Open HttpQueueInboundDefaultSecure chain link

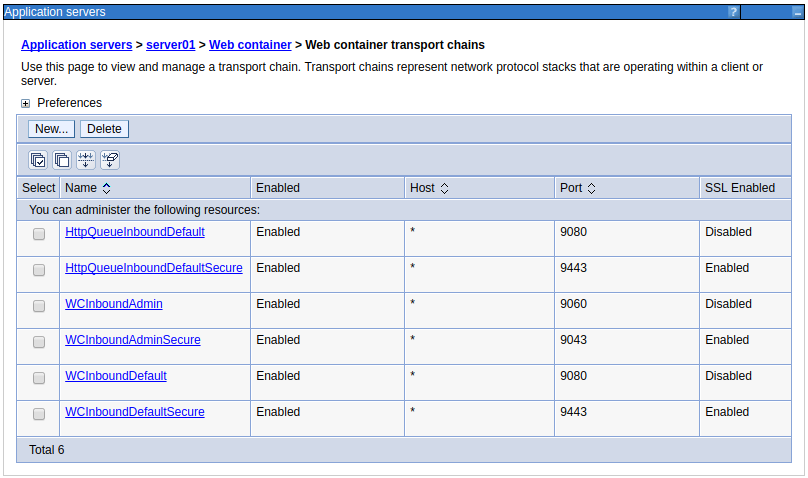(153, 268)
